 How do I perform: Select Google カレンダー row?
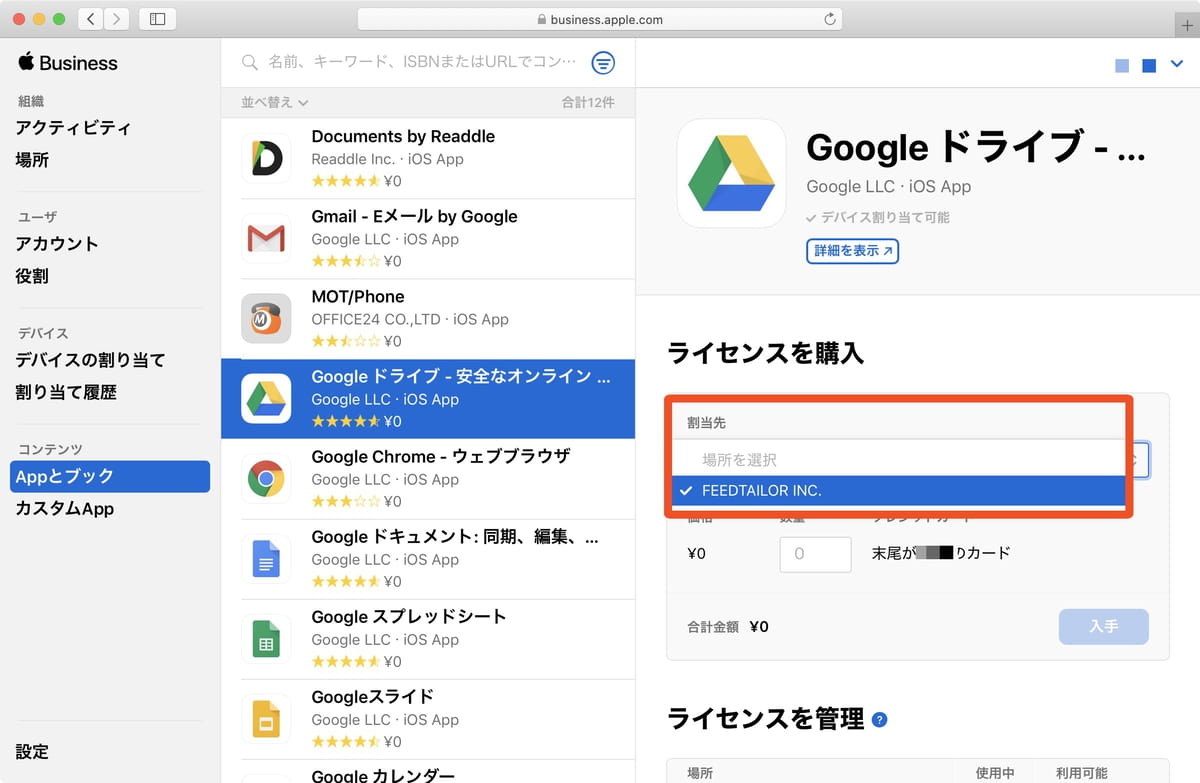[x=428, y=771]
